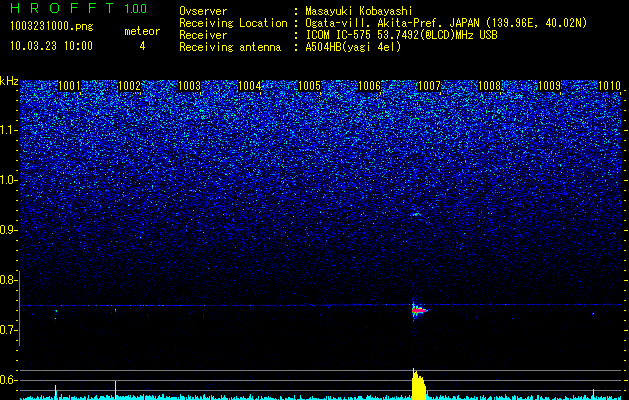Viewport: 629px width, 400px height.
Task: Click frequency axis label 1.1
Action: 9,130
